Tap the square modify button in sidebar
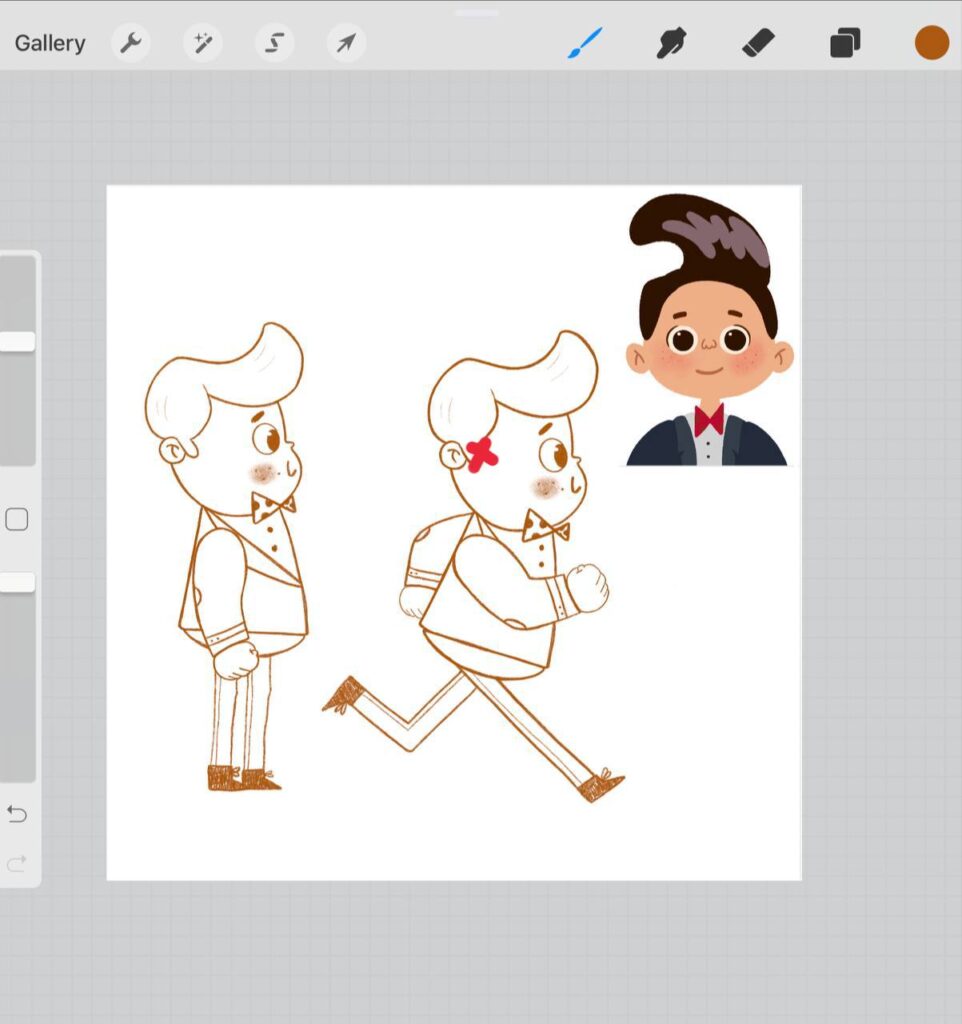962x1024 pixels. pyautogui.click(x=17, y=520)
